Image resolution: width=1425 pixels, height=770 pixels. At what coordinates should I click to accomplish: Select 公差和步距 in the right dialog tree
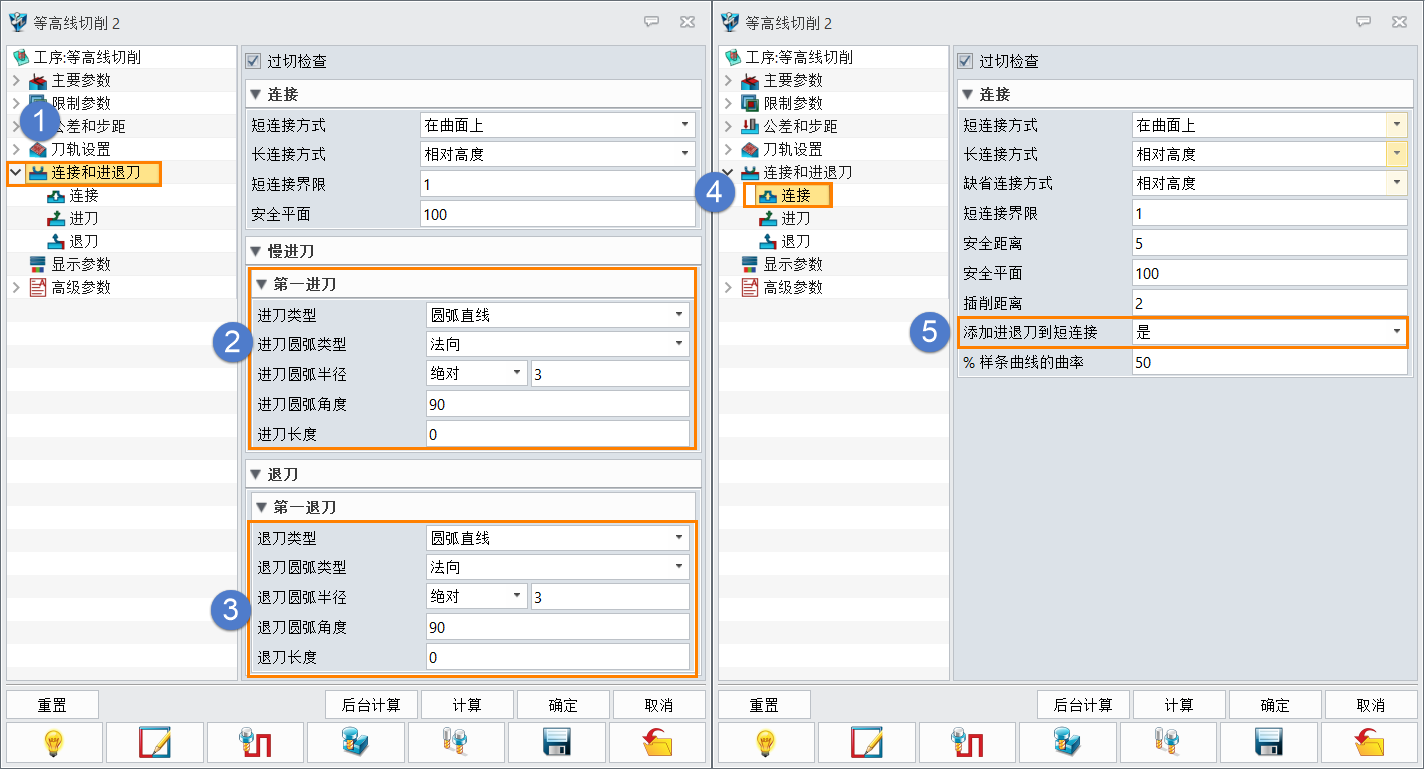[801, 126]
